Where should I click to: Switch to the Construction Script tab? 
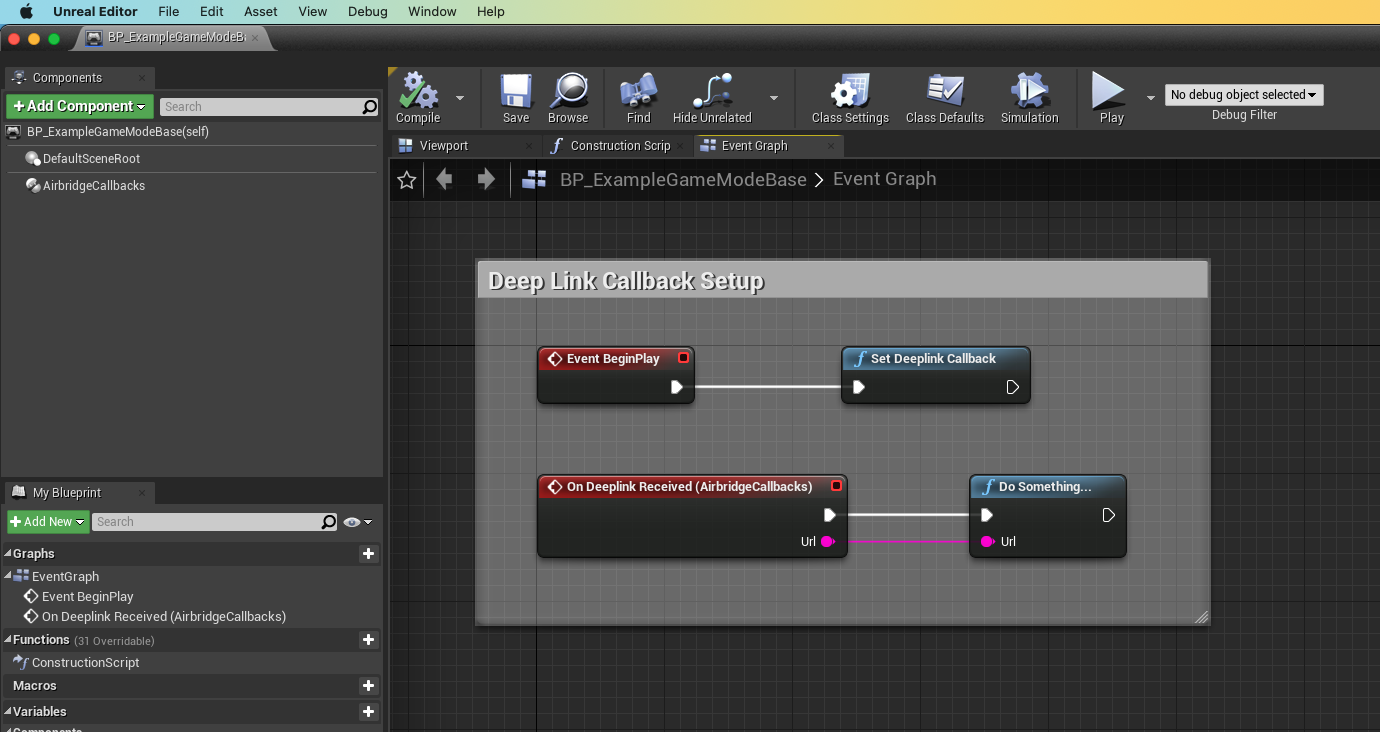click(x=618, y=146)
